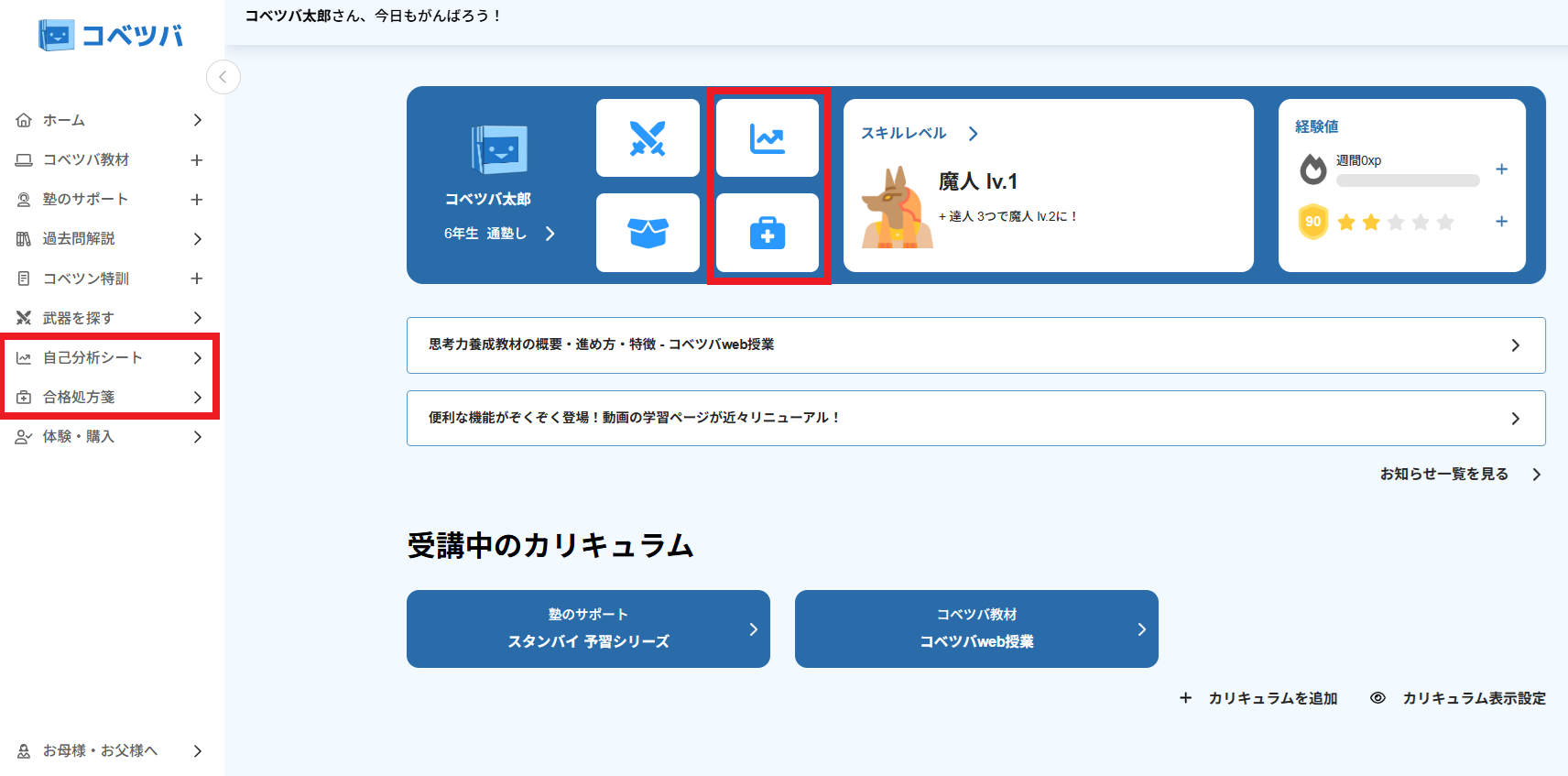Image resolution: width=1568 pixels, height=776 pixels.
Task: Click the chevron next to スキルレベル
Action: [x=973, y=134]
